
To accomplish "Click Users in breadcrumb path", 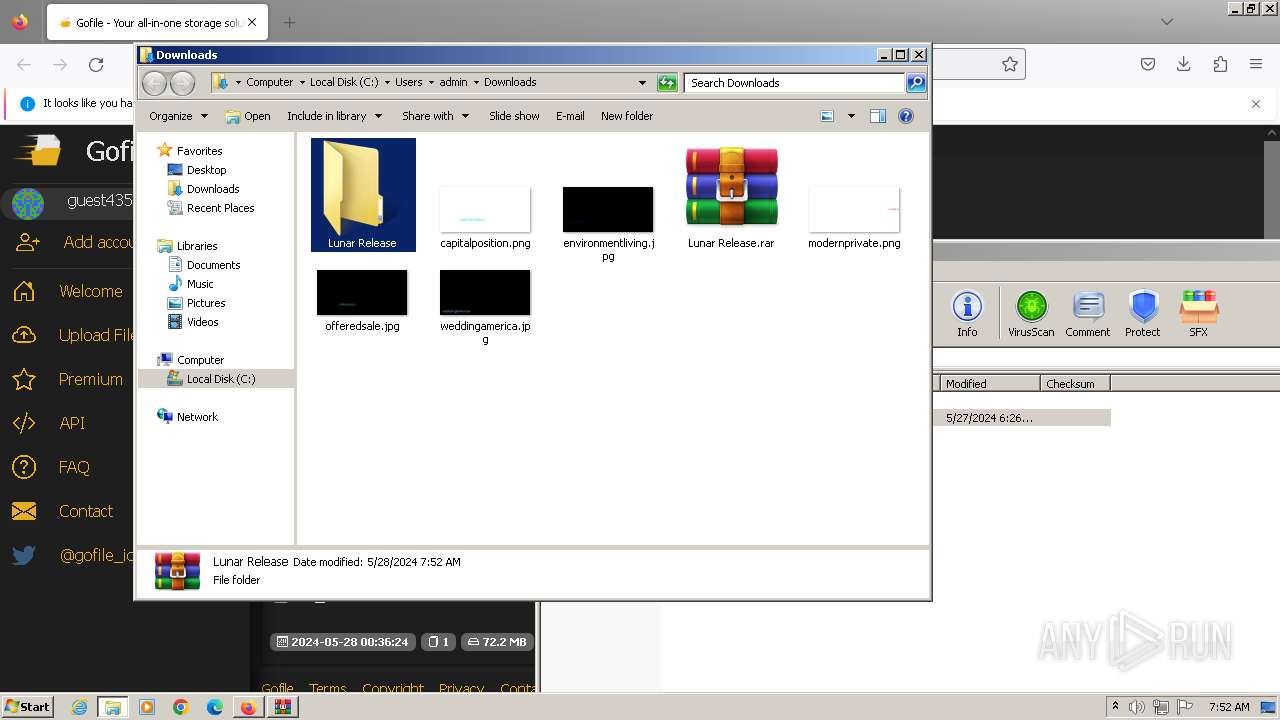I will [x=408, y=83].
